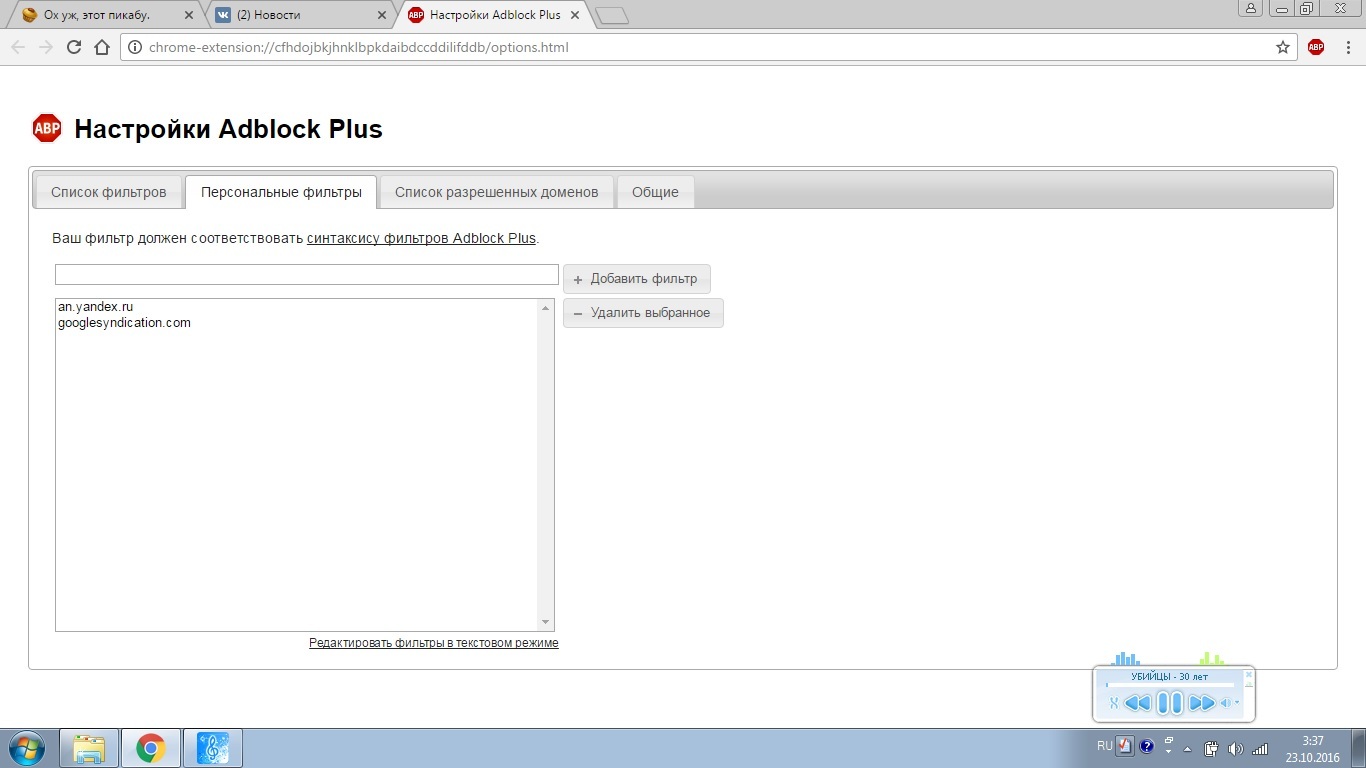Click the Удалить выбранное button
The width and height of the screenshot is (1366, 768).
tap(643, 313)
